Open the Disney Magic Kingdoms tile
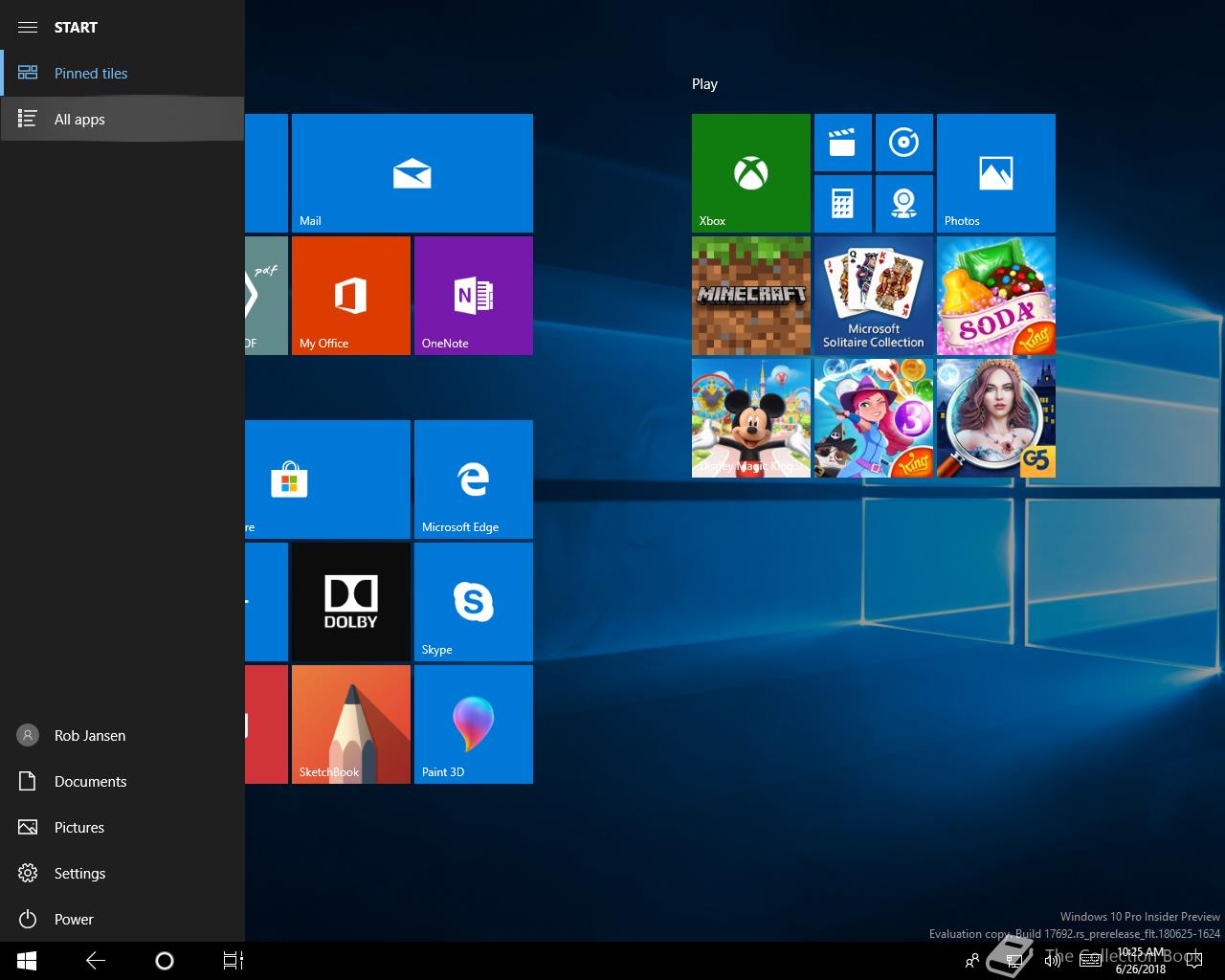 point(750,417)
